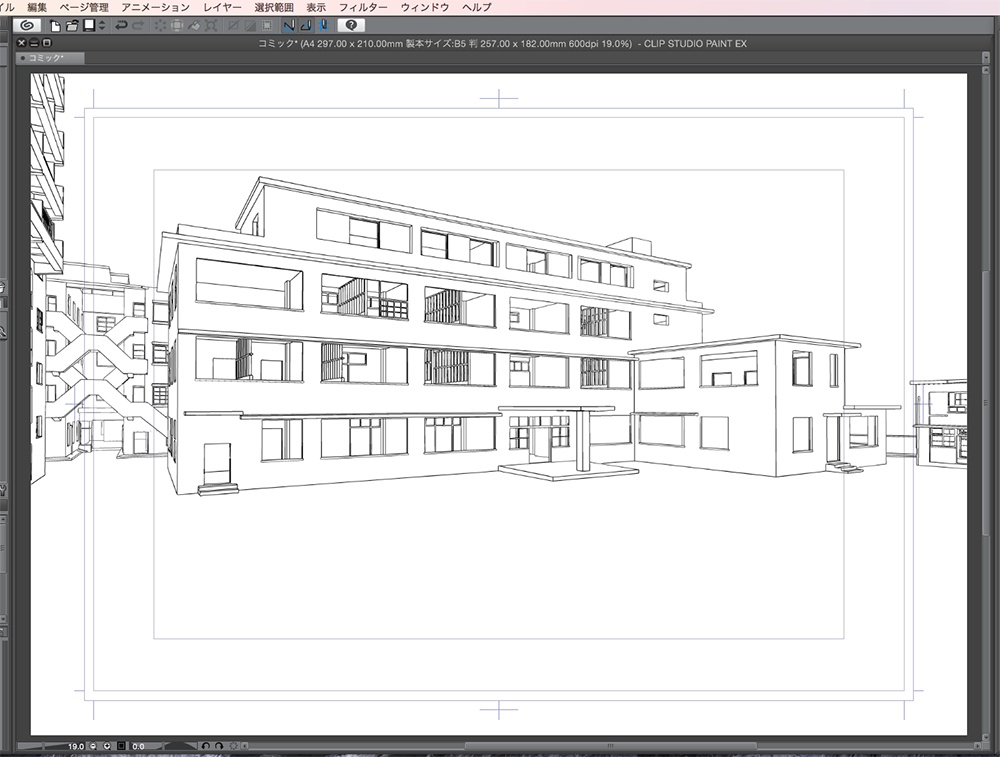
Task: Open the ヘルプ menu
Action: pyautogui.click(x=477, y=7)
